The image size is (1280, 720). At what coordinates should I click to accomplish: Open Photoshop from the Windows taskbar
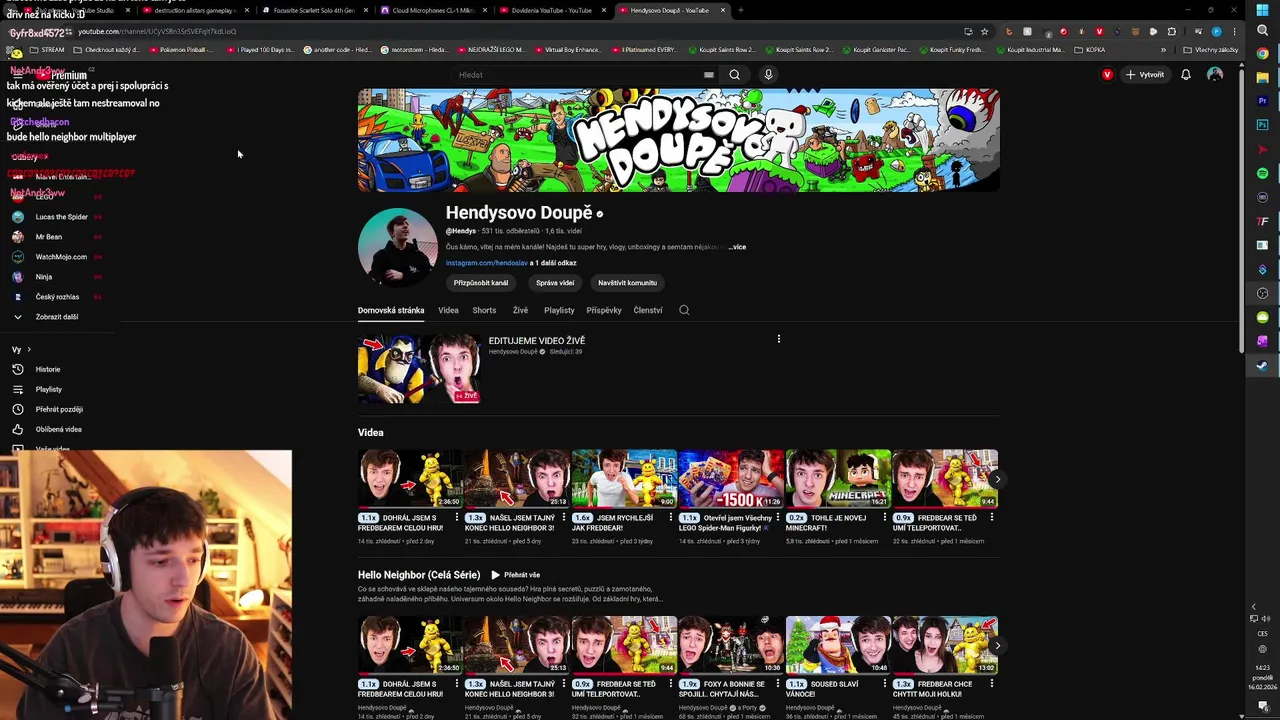click(1262, 125)
